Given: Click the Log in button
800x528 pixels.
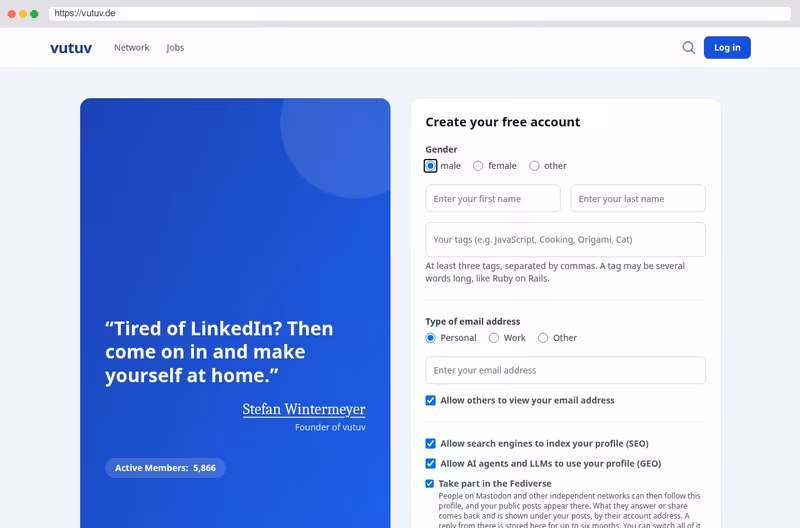Looking at the screenshot, I should pyautogui.click(x=727, y=47).
